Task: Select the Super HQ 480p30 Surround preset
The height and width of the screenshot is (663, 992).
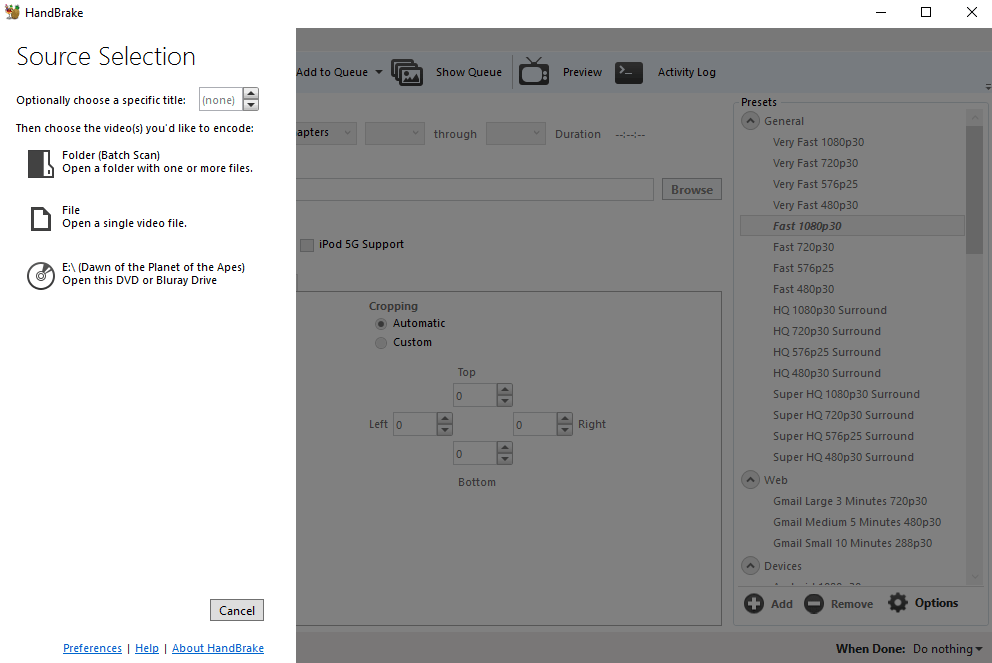Action: coord(843,457)
